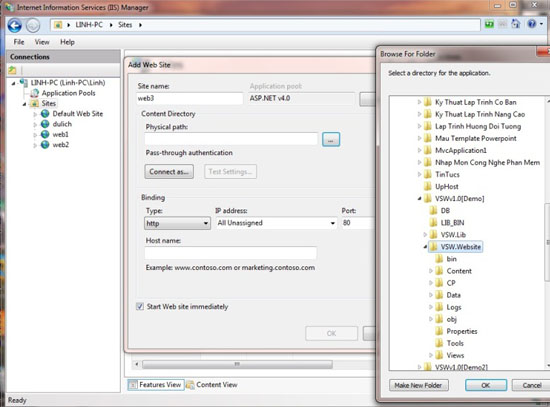Open the View menu
The width and height of the screenshot is (550, 407).
[x=42, y=42]
